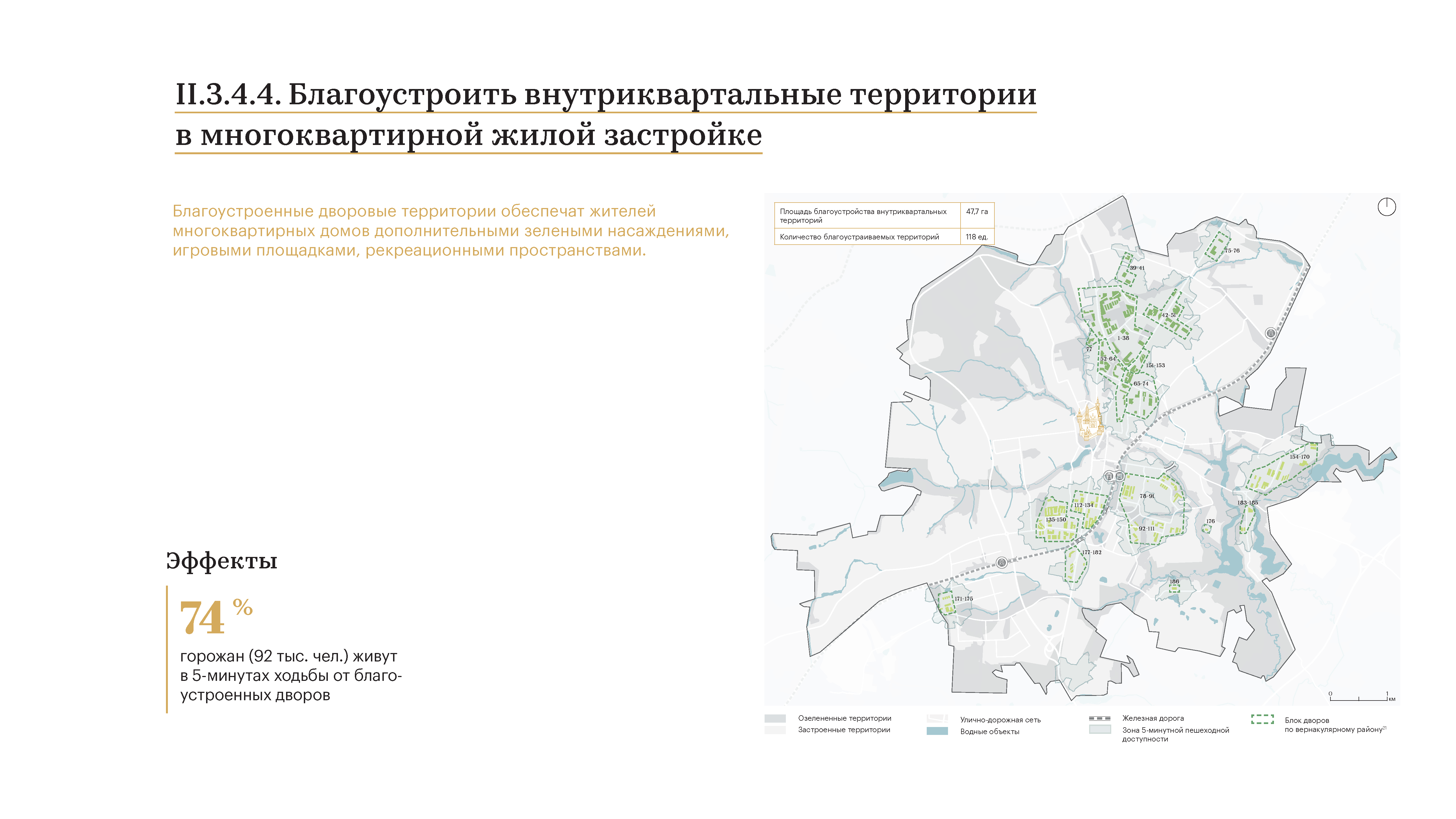
Task: Click the legend label 'Водные объекты'
Action: 989,731
